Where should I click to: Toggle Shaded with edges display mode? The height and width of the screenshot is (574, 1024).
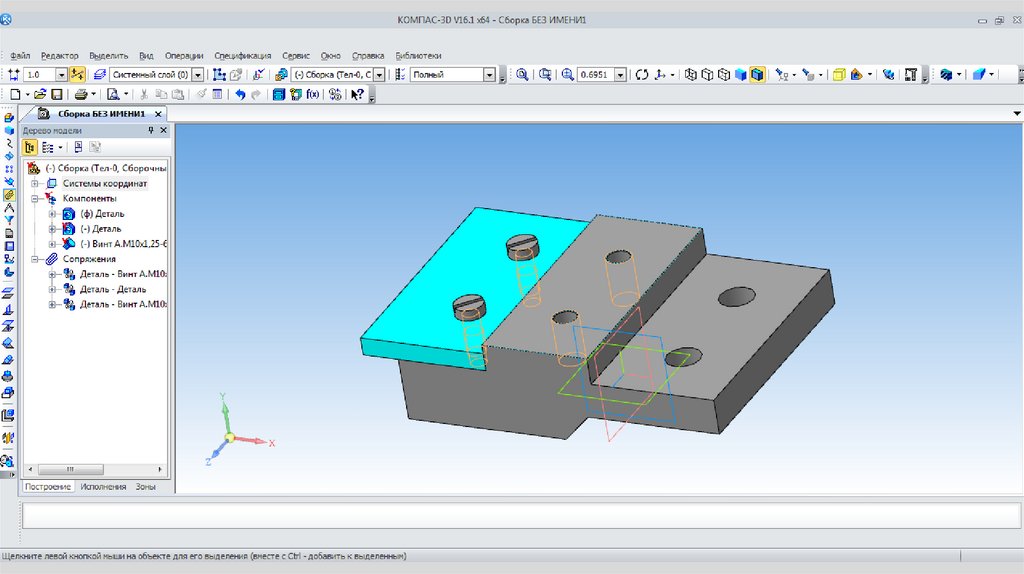758,75
